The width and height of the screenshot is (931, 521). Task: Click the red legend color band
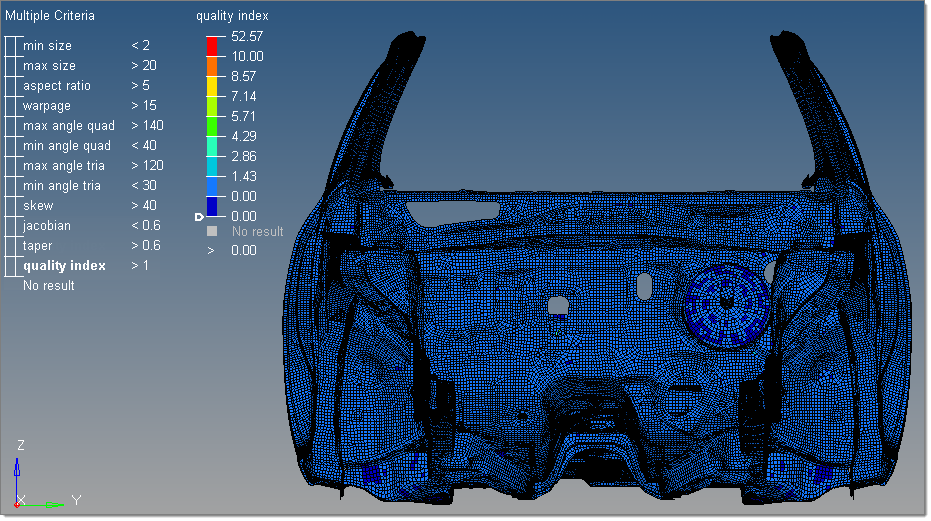[212, 45]
